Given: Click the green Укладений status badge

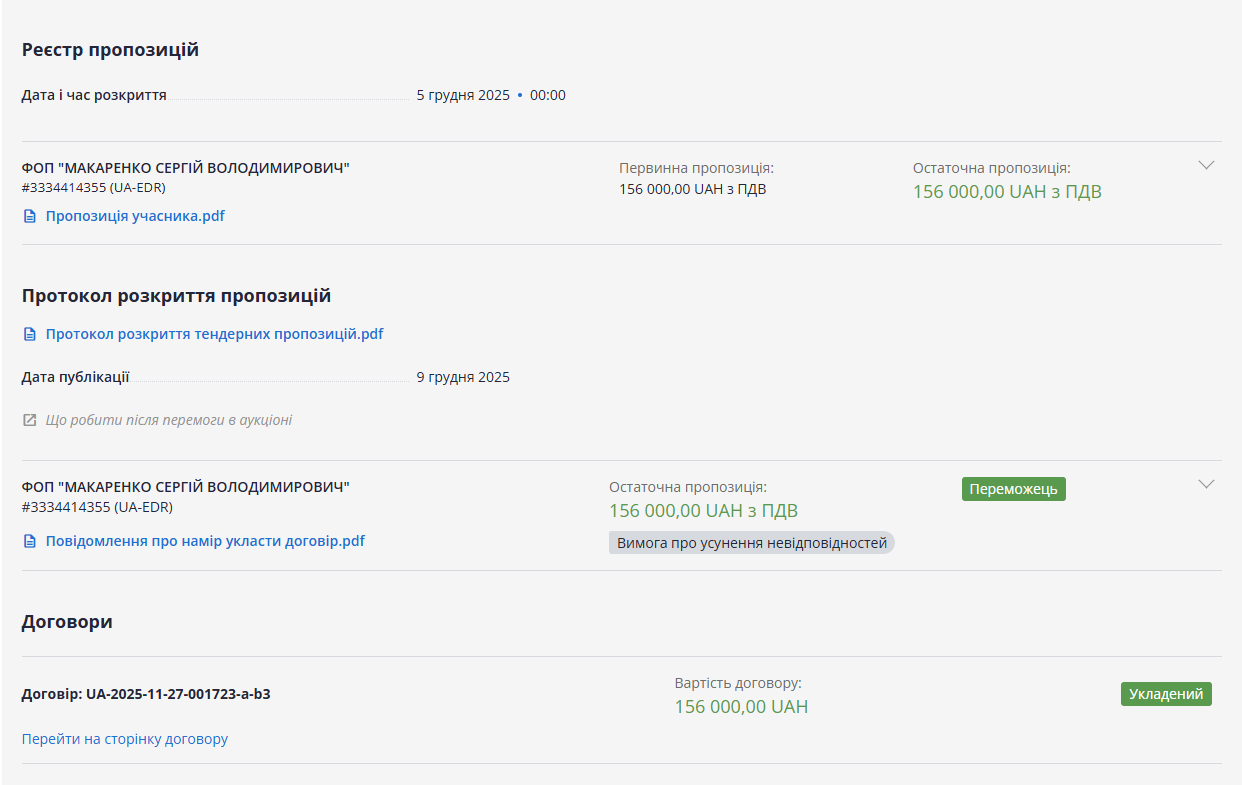Looking at the screenshot, I should (x=1165, y=694).
